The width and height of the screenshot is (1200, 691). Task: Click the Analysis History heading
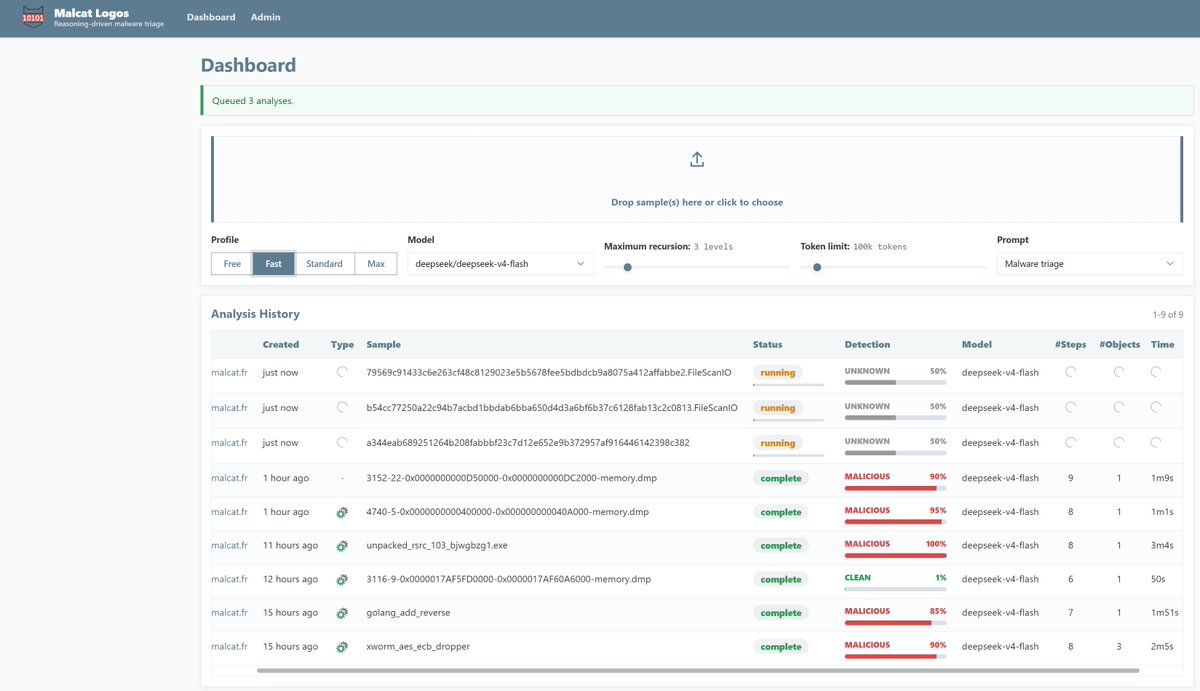255,313
